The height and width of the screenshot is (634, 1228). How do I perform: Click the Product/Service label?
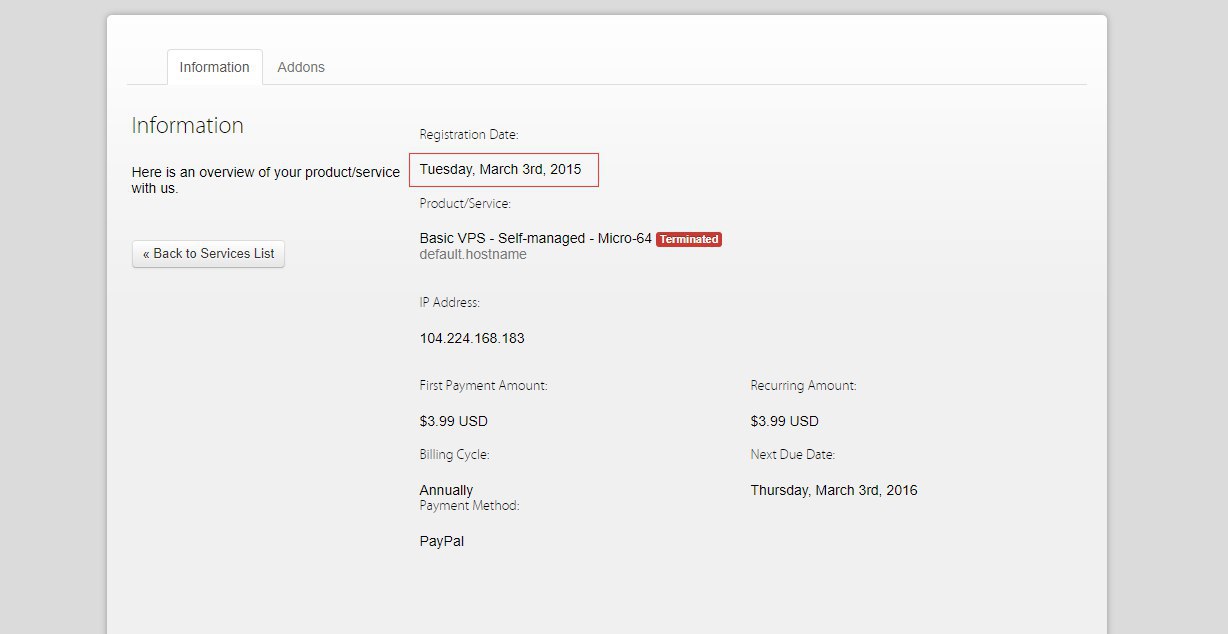tap(465, 204)
